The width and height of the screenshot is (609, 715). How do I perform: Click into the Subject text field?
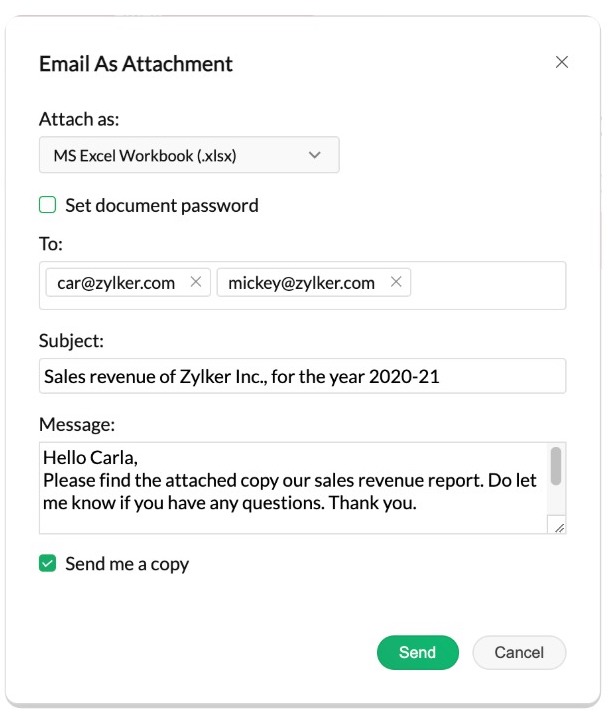coord(303,377)
